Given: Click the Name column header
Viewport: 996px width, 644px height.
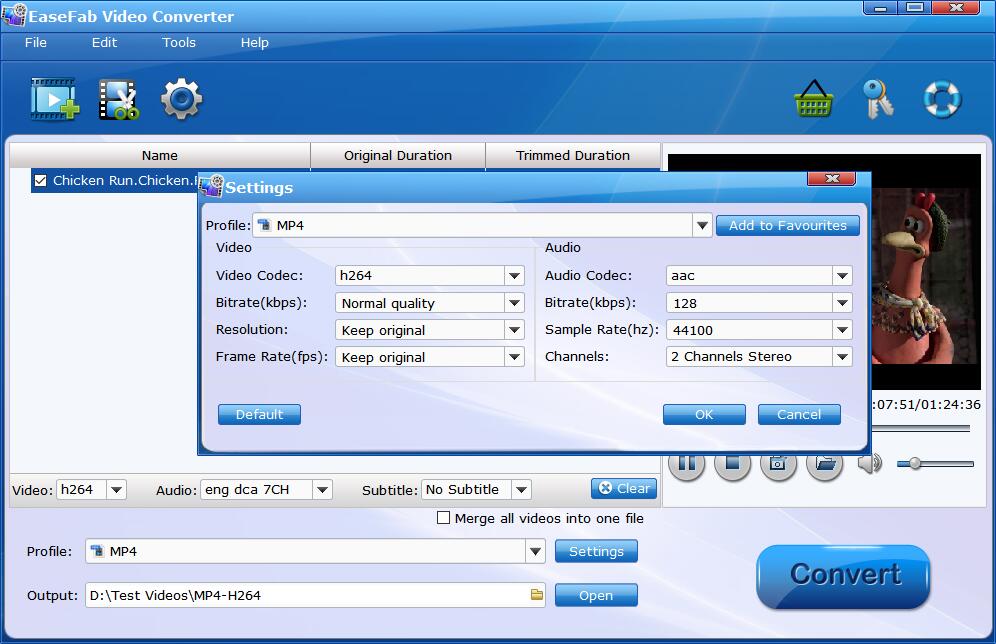Looking at the screenshot, I should (x=159, y=156).
